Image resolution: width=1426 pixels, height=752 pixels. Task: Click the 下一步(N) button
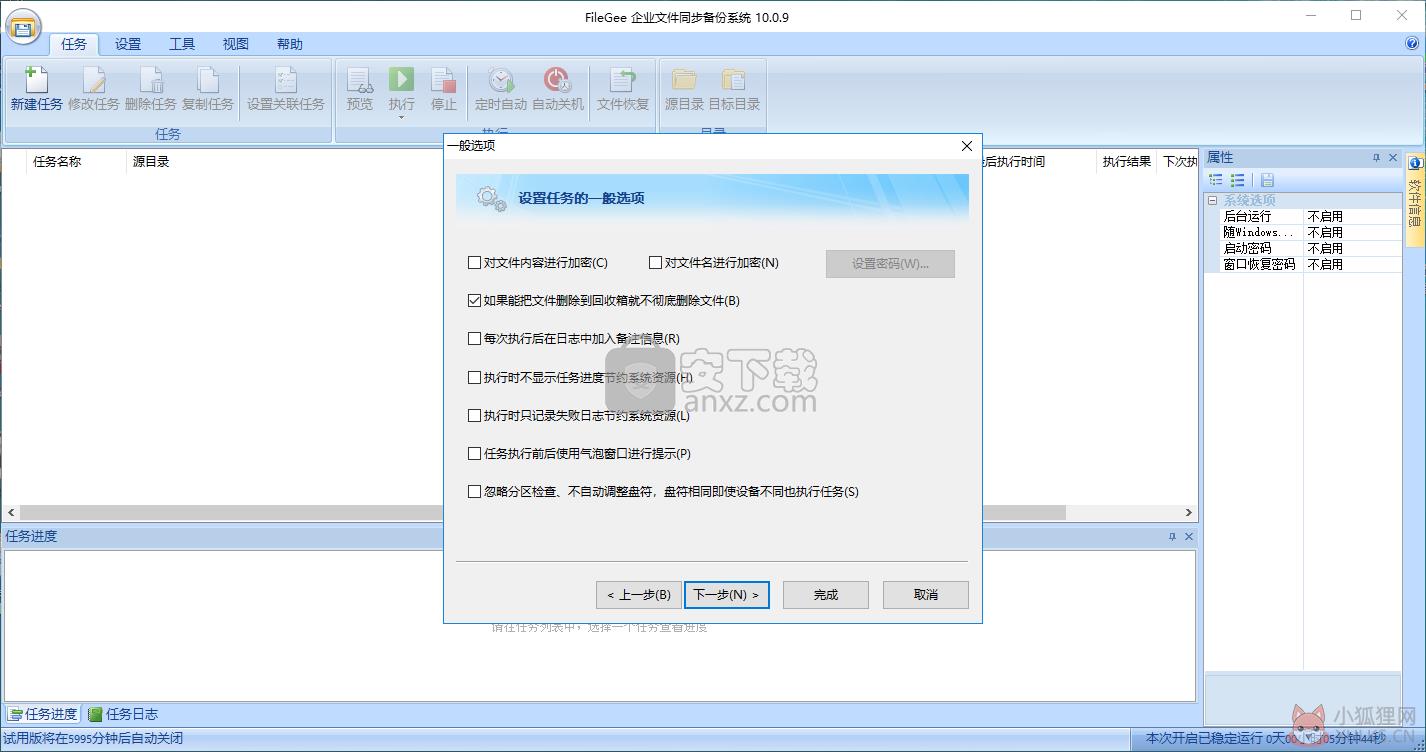(x=727, y=595)
